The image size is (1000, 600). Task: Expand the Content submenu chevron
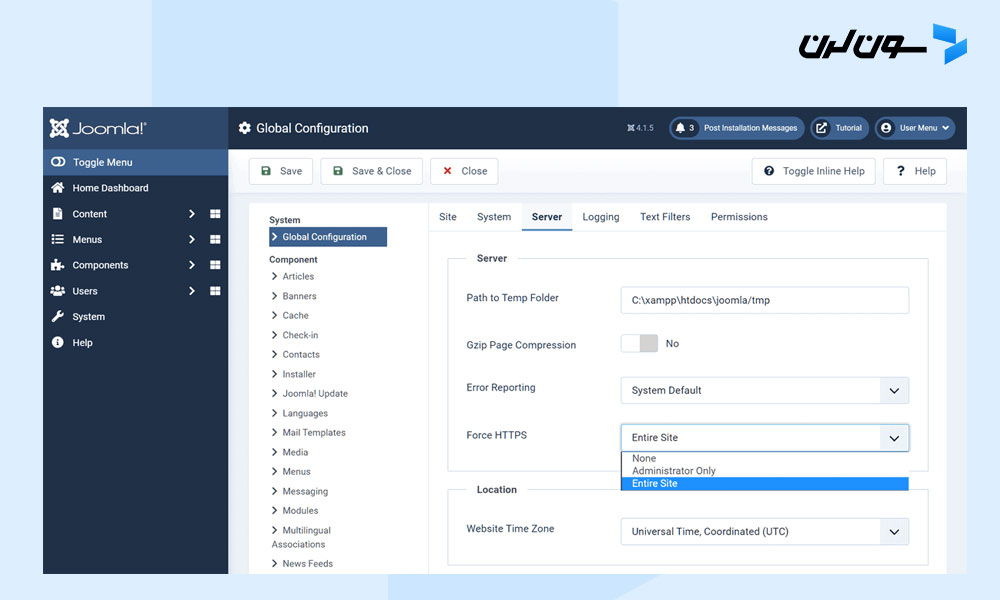191,214
